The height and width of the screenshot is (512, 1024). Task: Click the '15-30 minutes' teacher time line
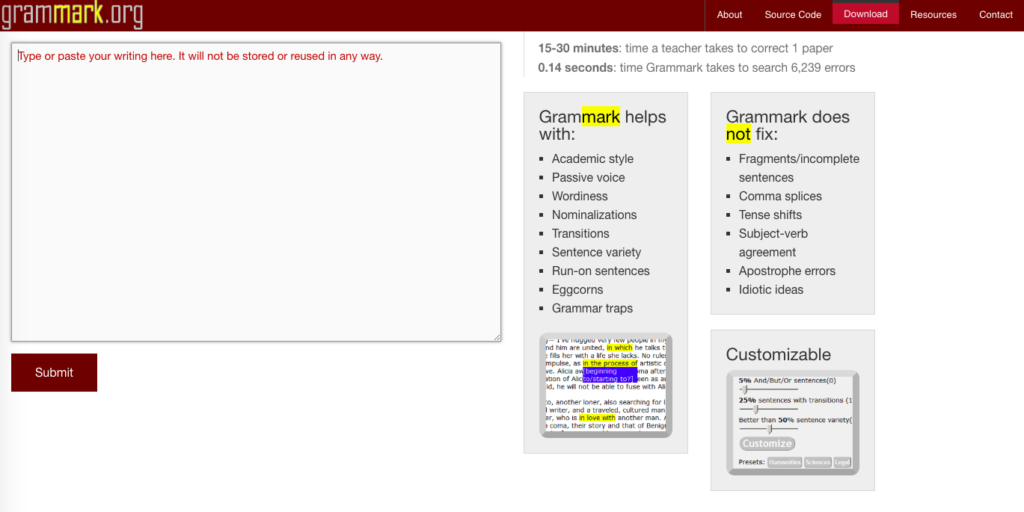click(x=685, y=48)
